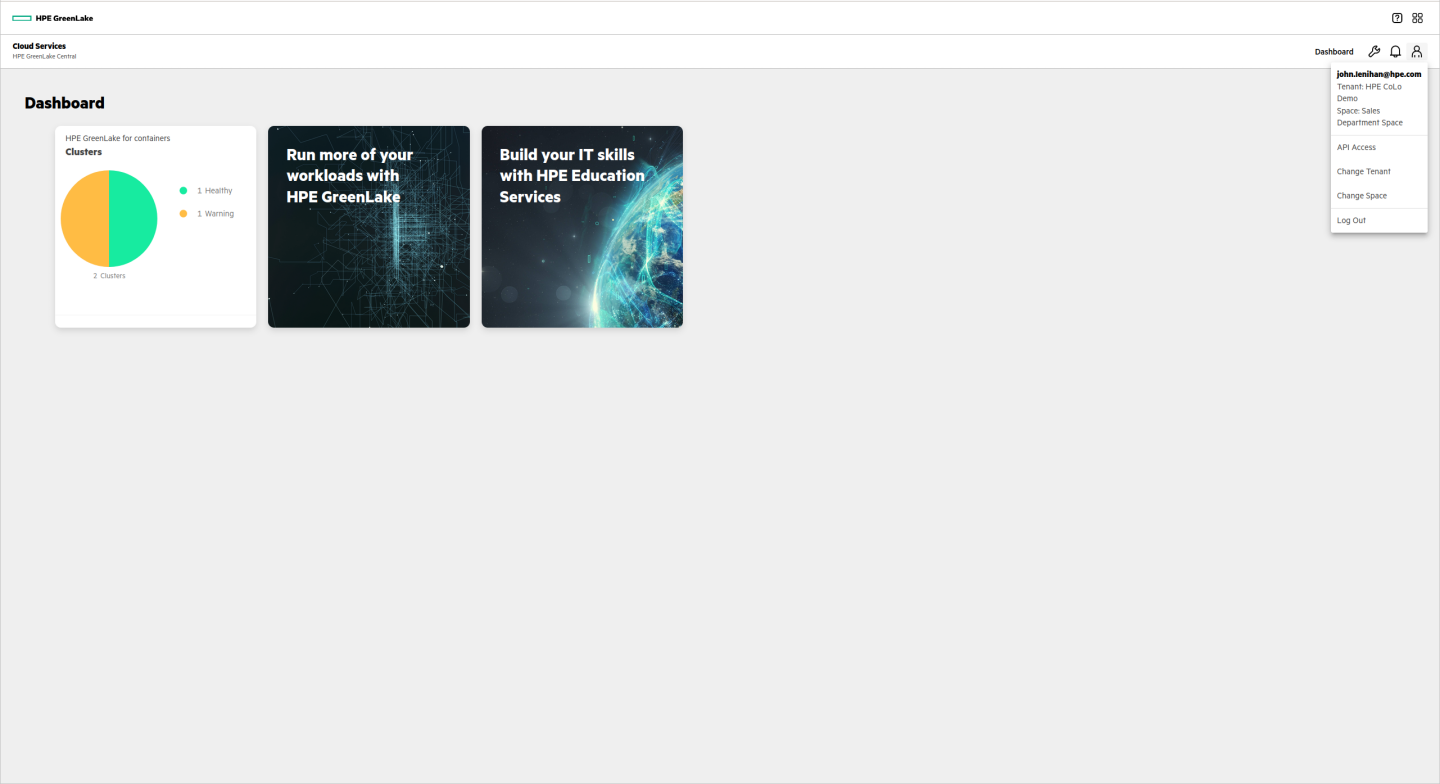Click the orange Warning legend dot
Viewport: 1440px width, 784px height.
pyautogui.click(x=183, y=213)
